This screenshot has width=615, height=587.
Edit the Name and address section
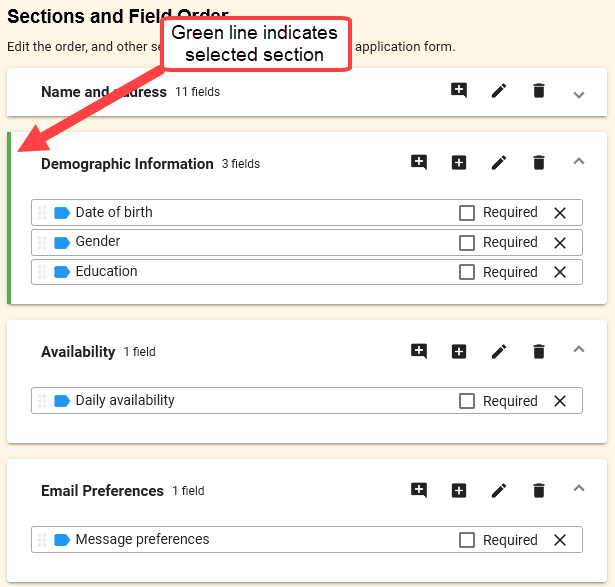(499, 91)
